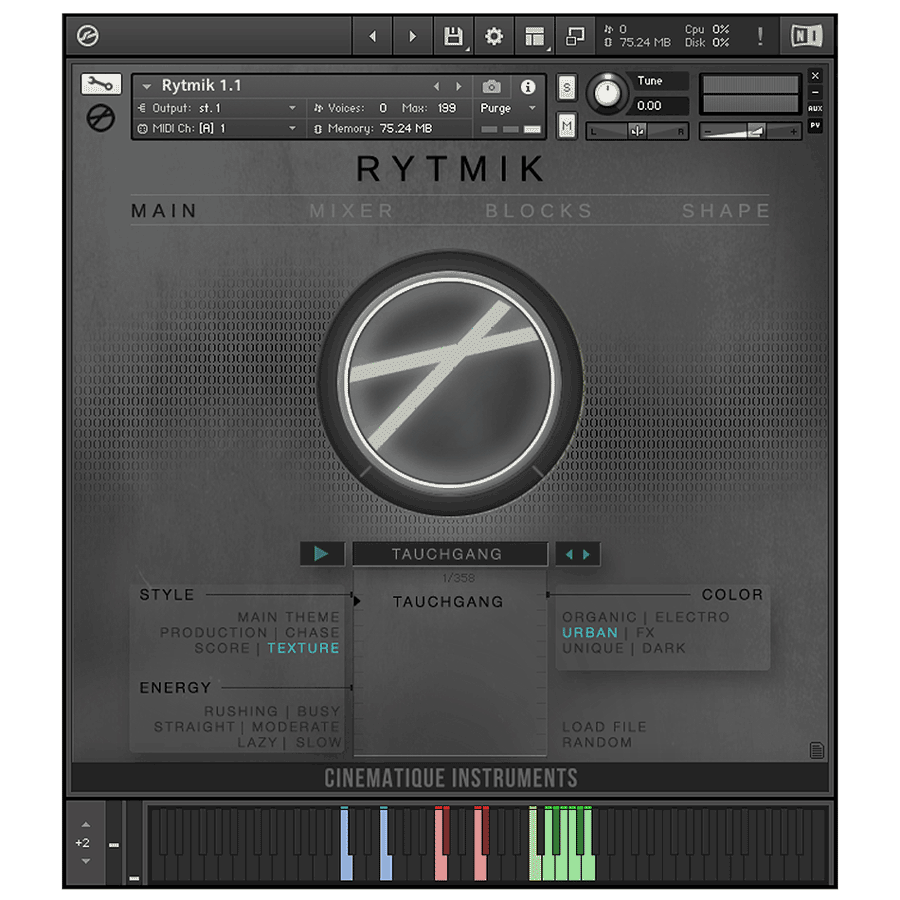
Task: Shift keyboard octave down with the arrow
Action: point(86,861)
